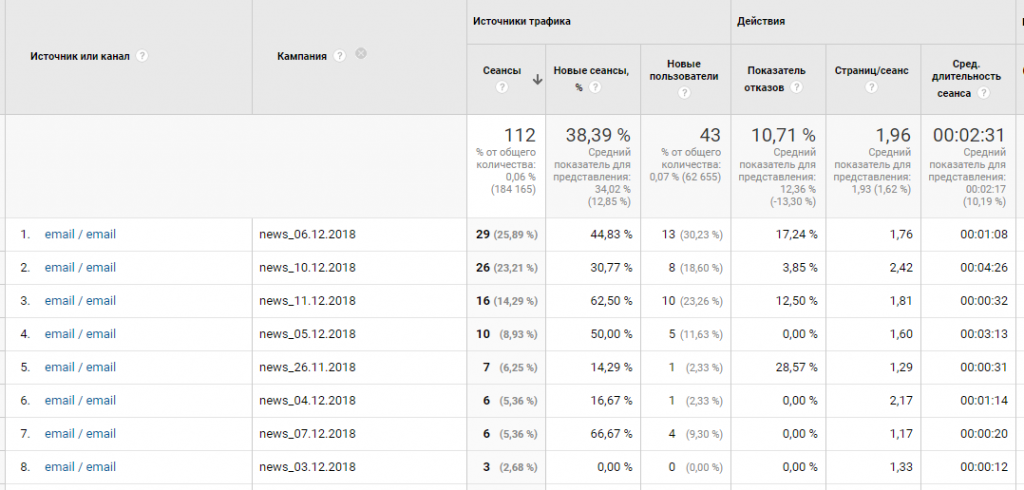Open email / email link in row 8
This screenshot has height=490, width=1024.
tap(80, 467)
